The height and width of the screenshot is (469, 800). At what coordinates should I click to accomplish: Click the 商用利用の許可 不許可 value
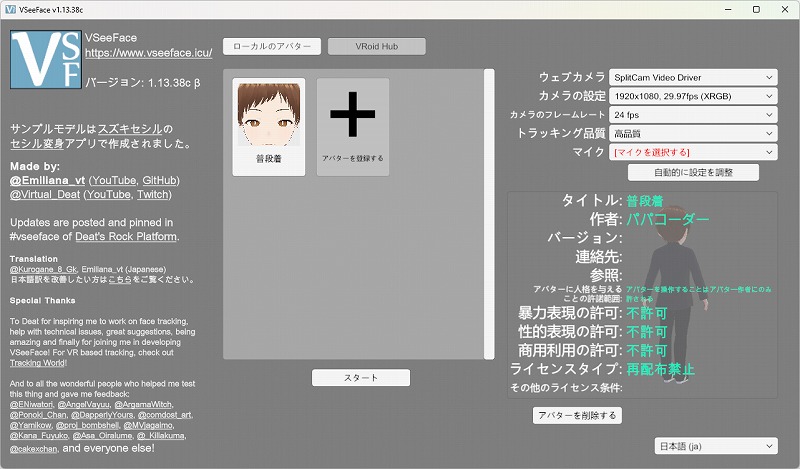point(646,351)
